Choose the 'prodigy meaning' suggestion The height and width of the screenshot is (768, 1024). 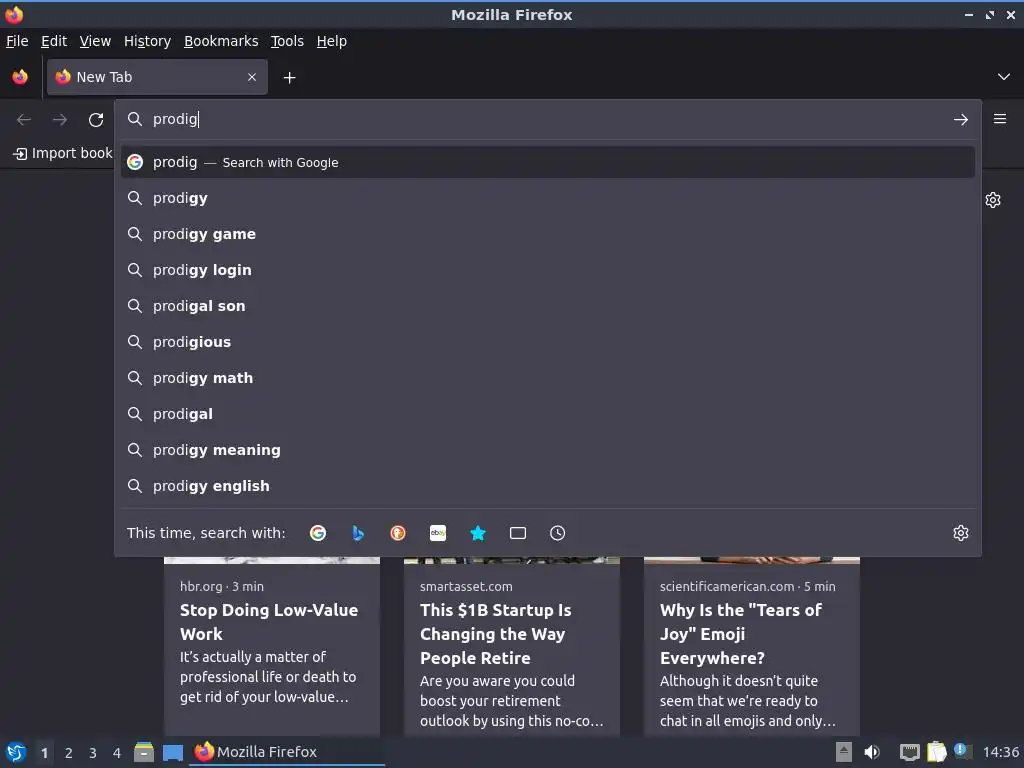tap(548, 449)
